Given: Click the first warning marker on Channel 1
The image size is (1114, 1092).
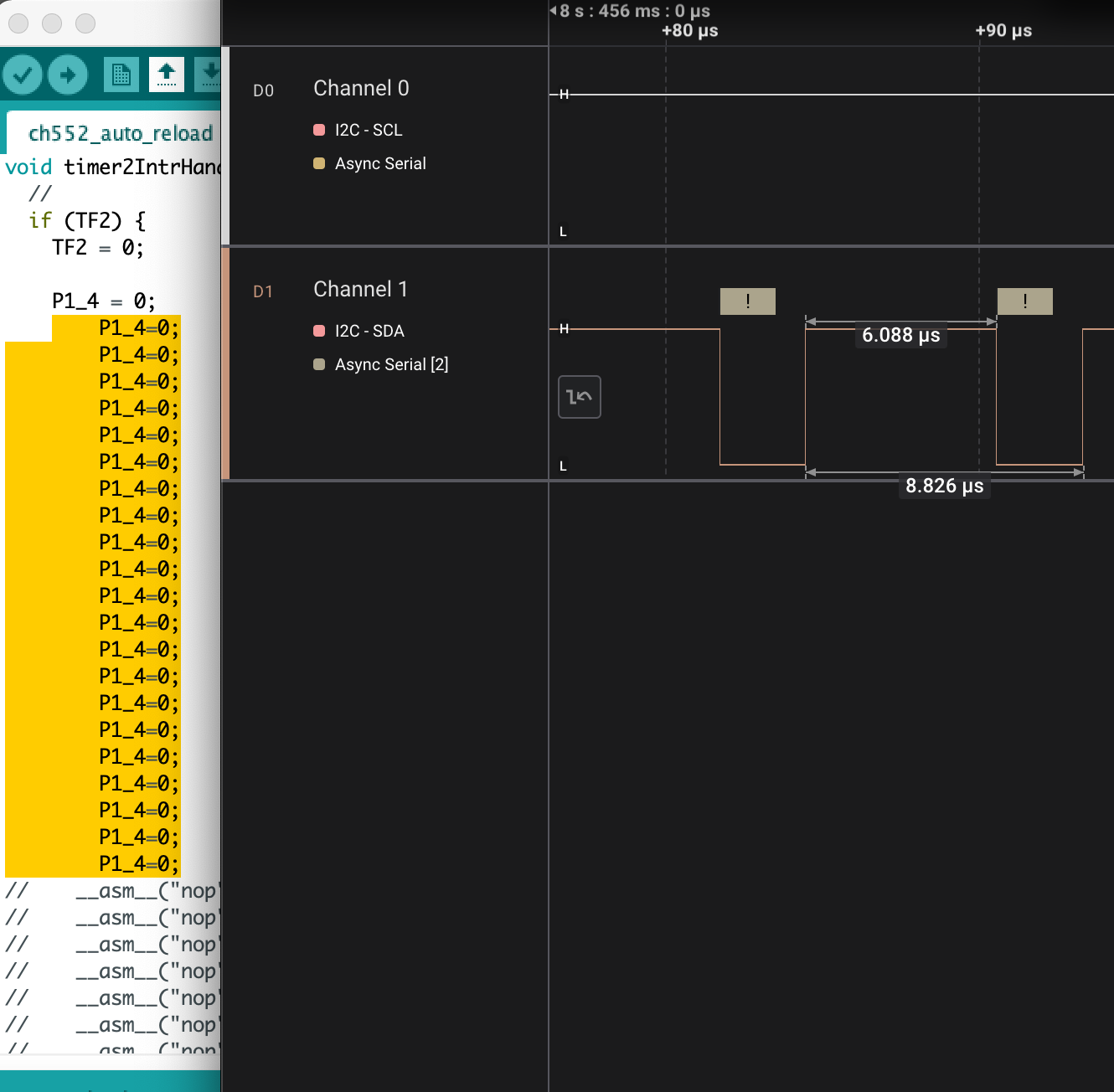Looking at the screenshot, I should pos(748,301).
